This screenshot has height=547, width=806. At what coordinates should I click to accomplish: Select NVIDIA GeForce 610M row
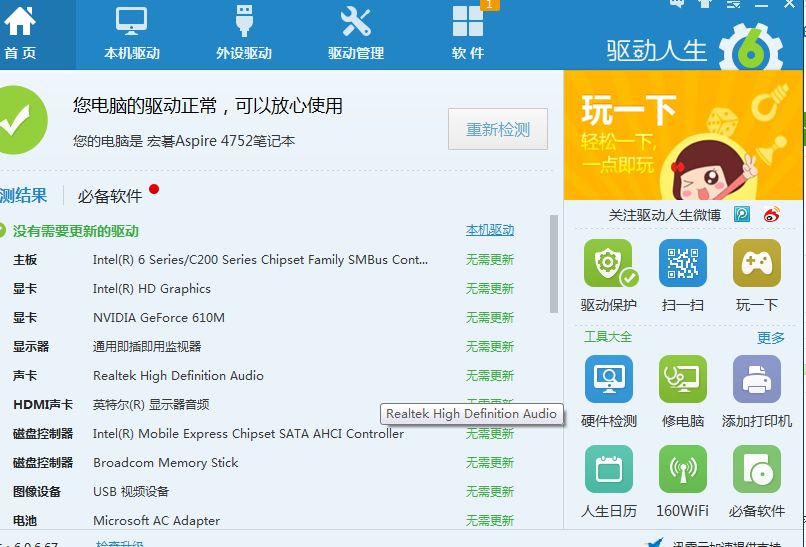[263, 317]
